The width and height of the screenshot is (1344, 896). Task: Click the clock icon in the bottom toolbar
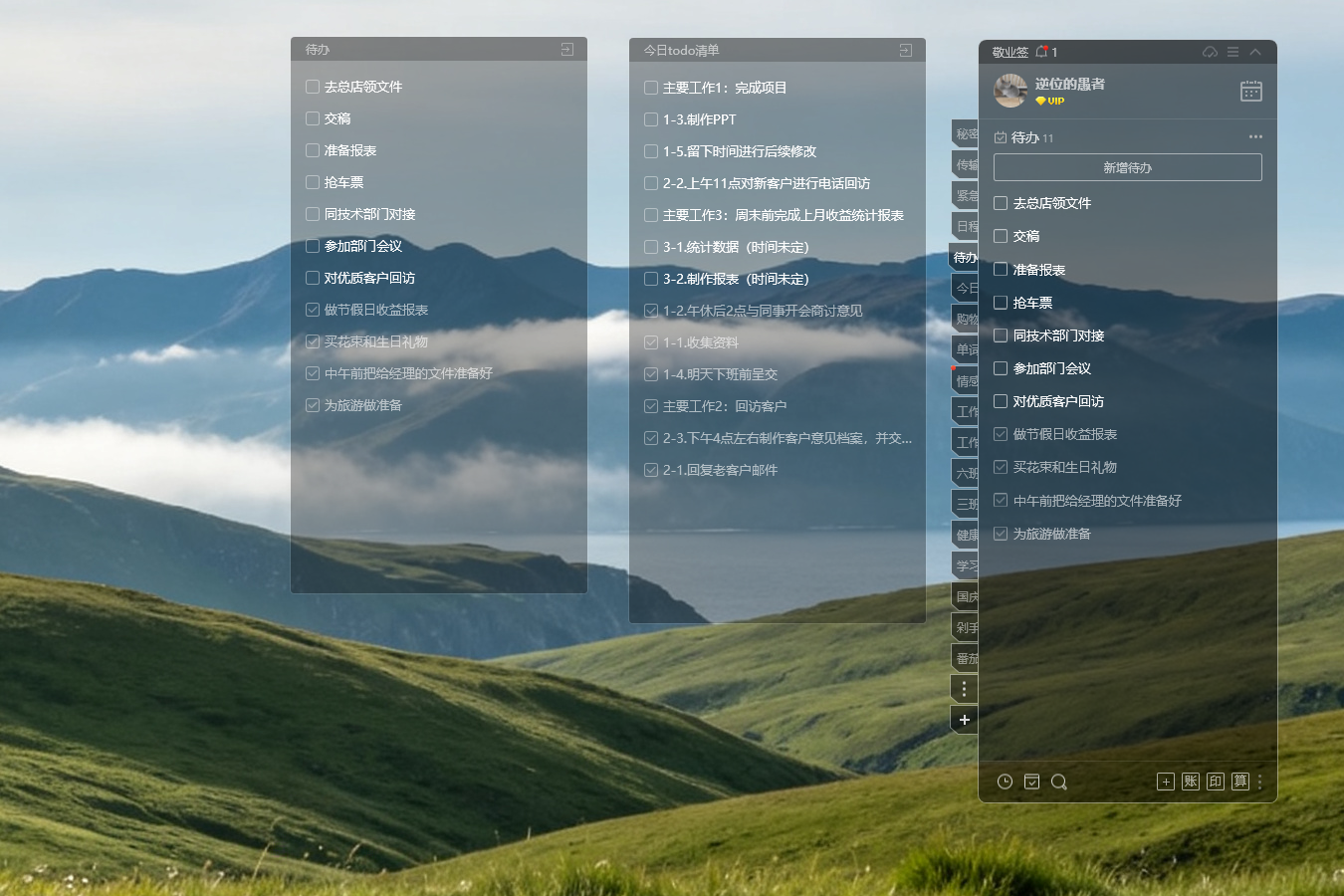pyautogui.click(x=1005, y=782)
